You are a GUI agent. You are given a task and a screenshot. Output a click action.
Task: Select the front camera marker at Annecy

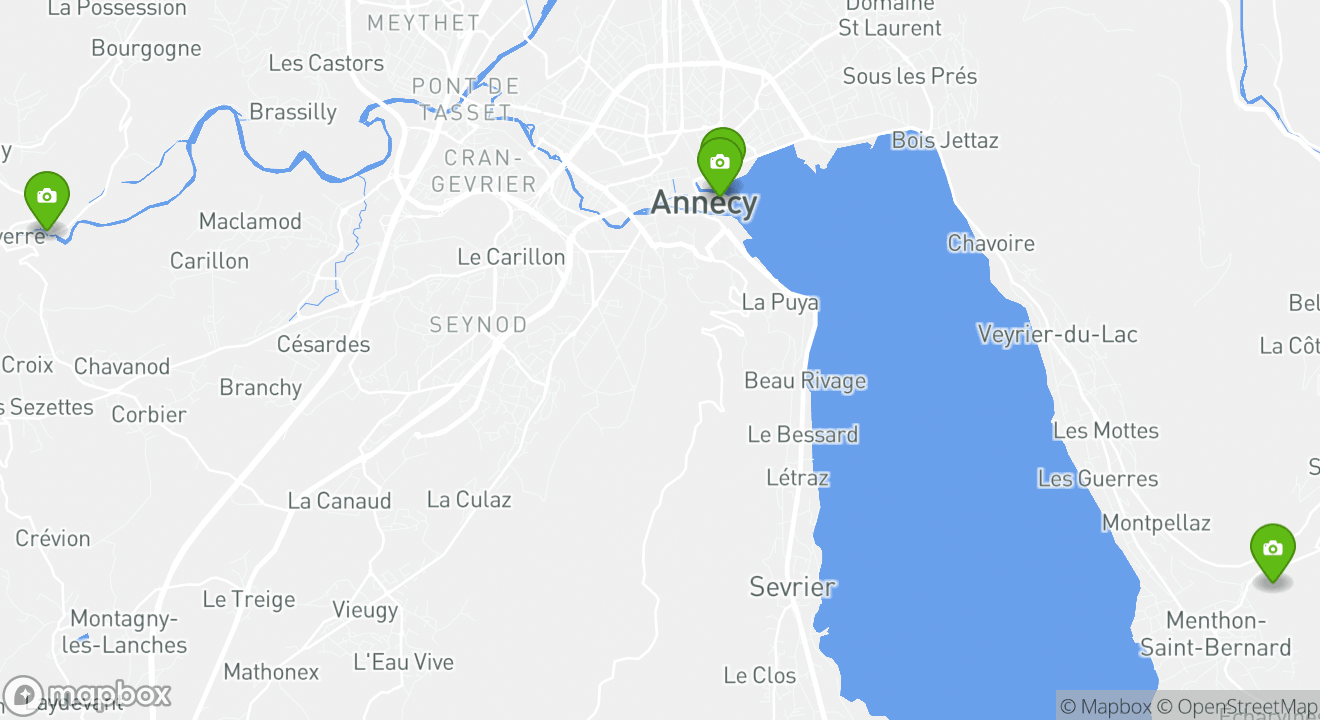coord(719,165)
